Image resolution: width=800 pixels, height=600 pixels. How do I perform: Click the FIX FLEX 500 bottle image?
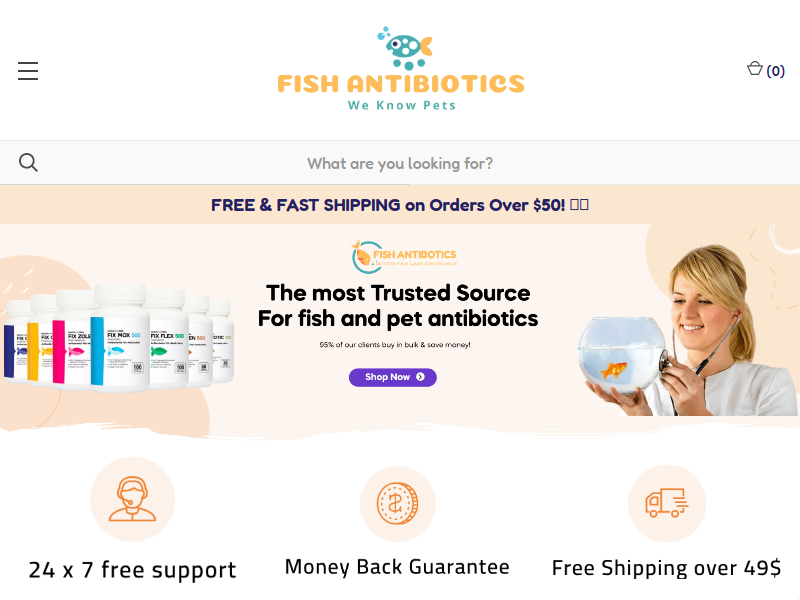tap(166, 338)
